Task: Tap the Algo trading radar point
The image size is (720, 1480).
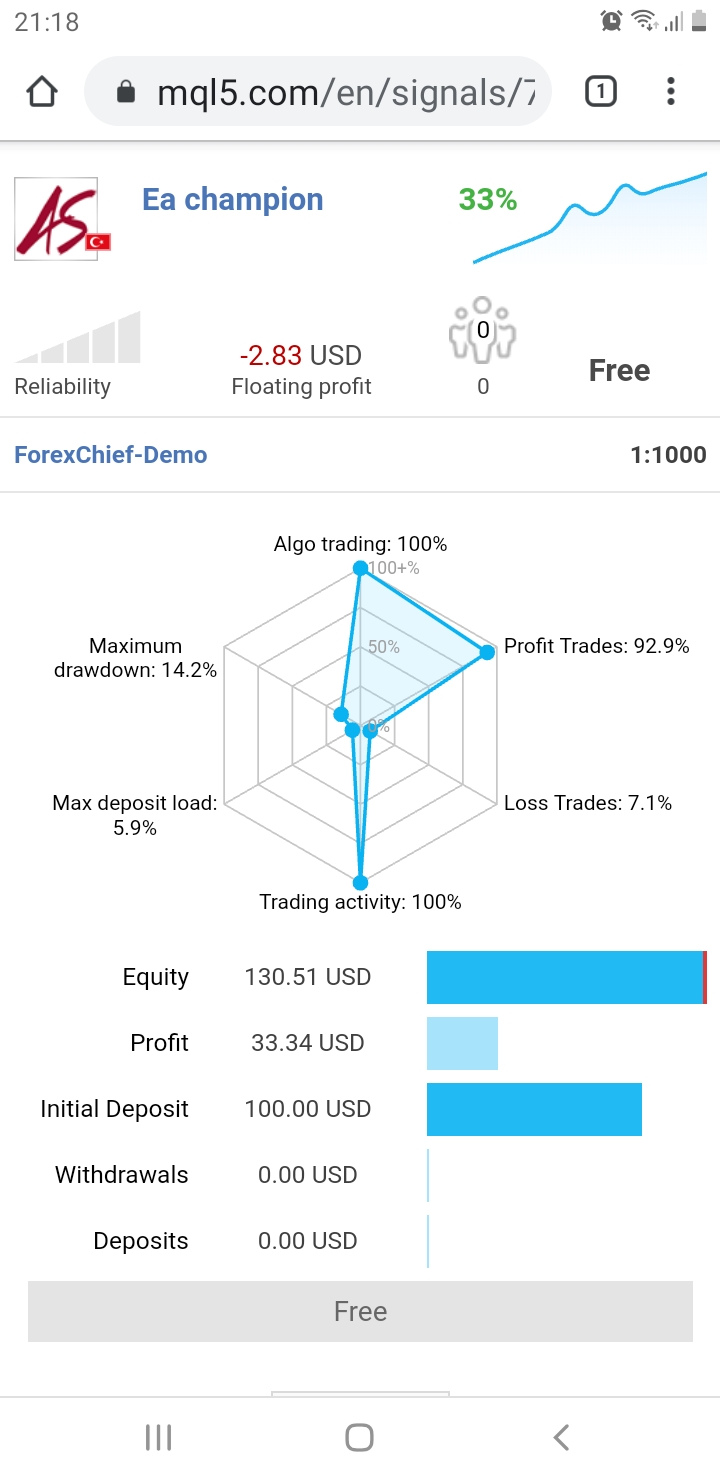Action: (360, 569)
